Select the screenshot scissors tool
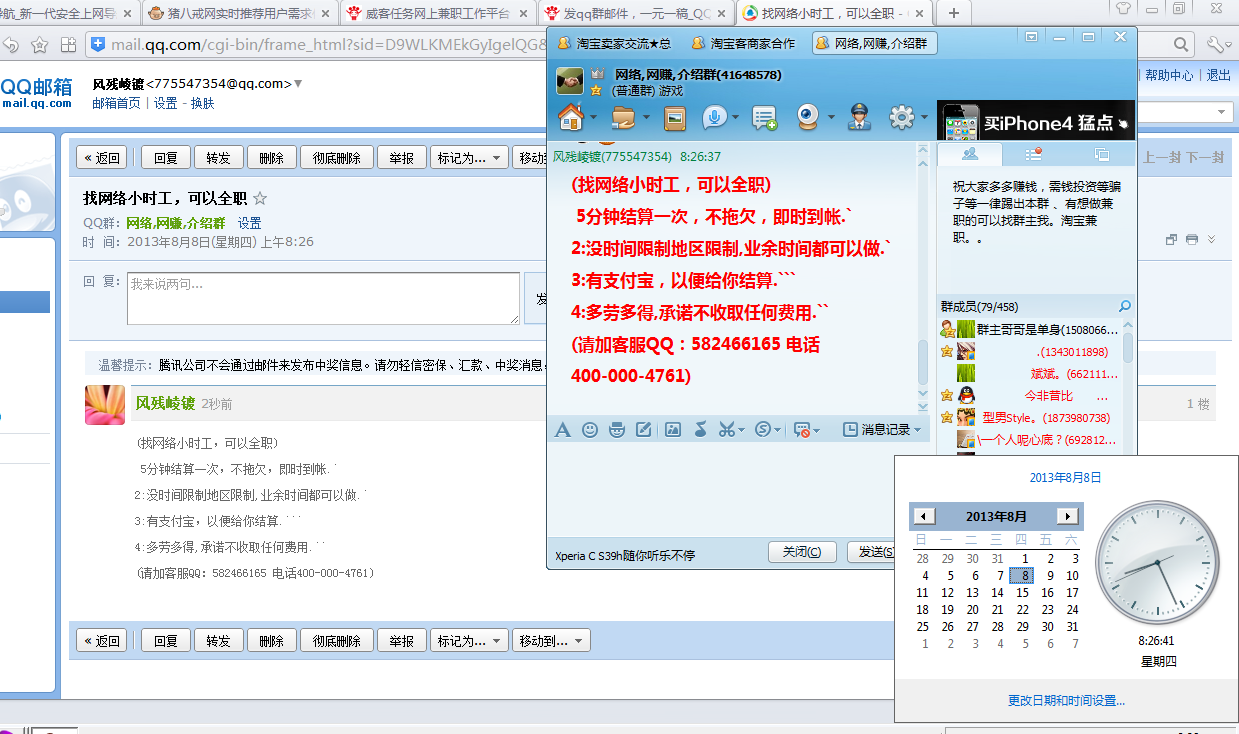Screen dimensions: 1239x734 pos(727,429)
